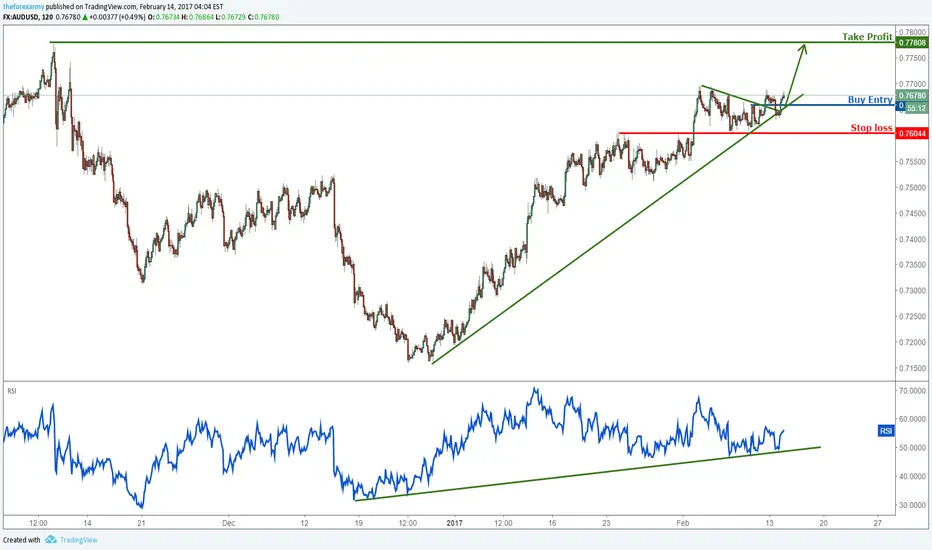Screen dimensions: 932x550
Task: Click the Feb label on time axis
Action: pyautogui.click(x=682, y=523)
